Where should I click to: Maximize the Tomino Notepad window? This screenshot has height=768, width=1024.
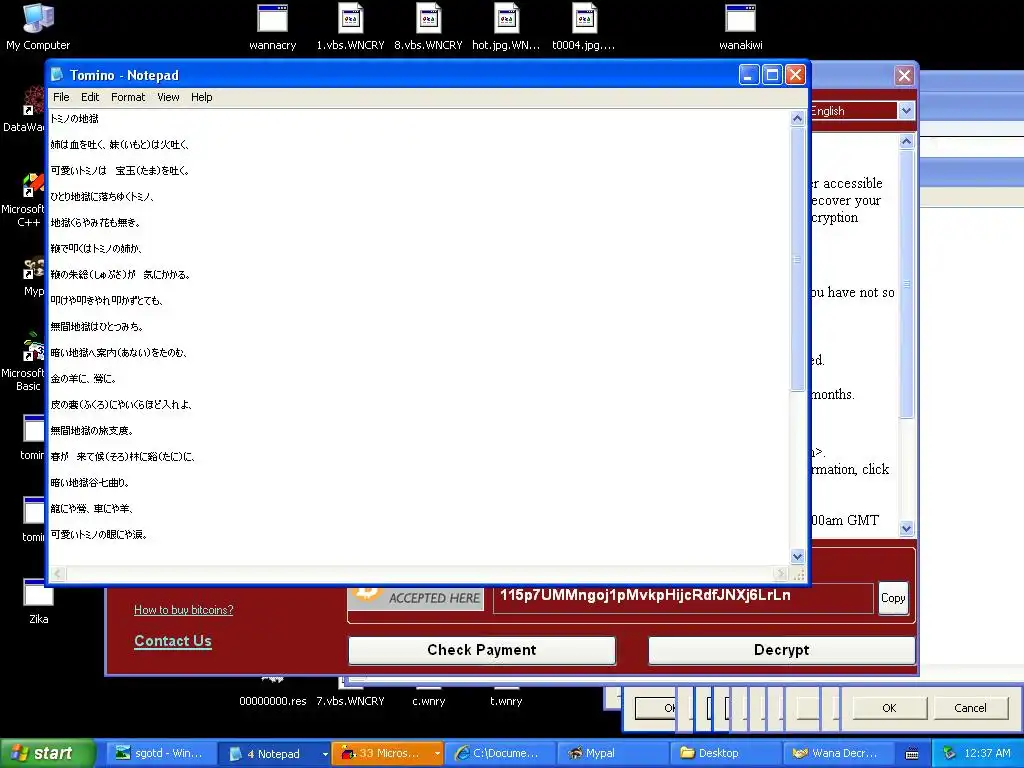(x=772, y=75)
